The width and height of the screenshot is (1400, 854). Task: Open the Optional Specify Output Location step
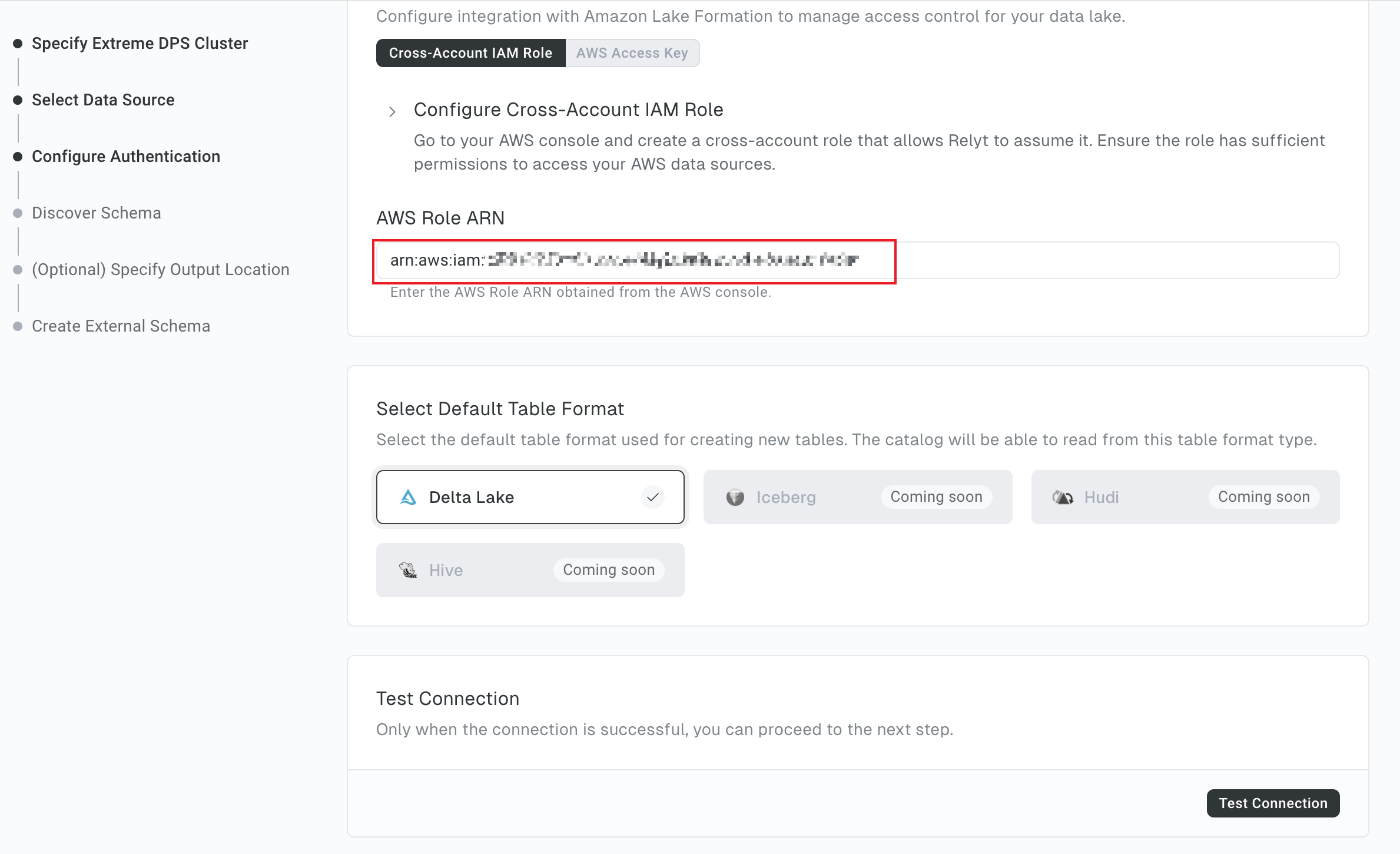pos(160,270)
